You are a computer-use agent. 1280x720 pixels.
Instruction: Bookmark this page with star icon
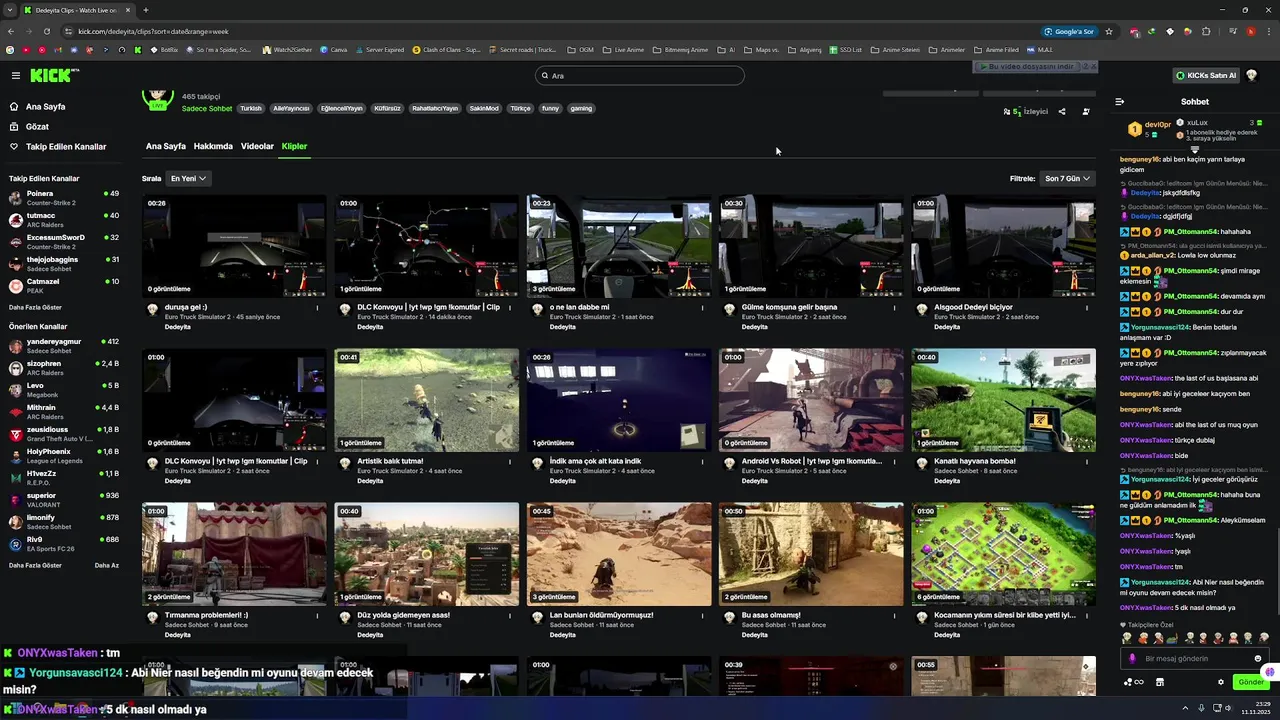(x=1109, y=31)
